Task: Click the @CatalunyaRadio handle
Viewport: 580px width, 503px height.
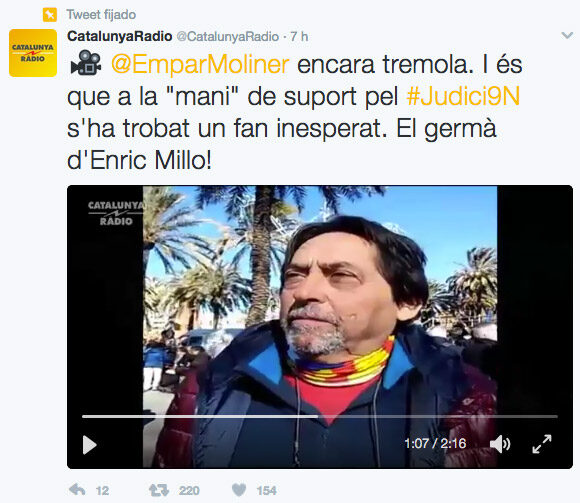Action: pos(227,37)
